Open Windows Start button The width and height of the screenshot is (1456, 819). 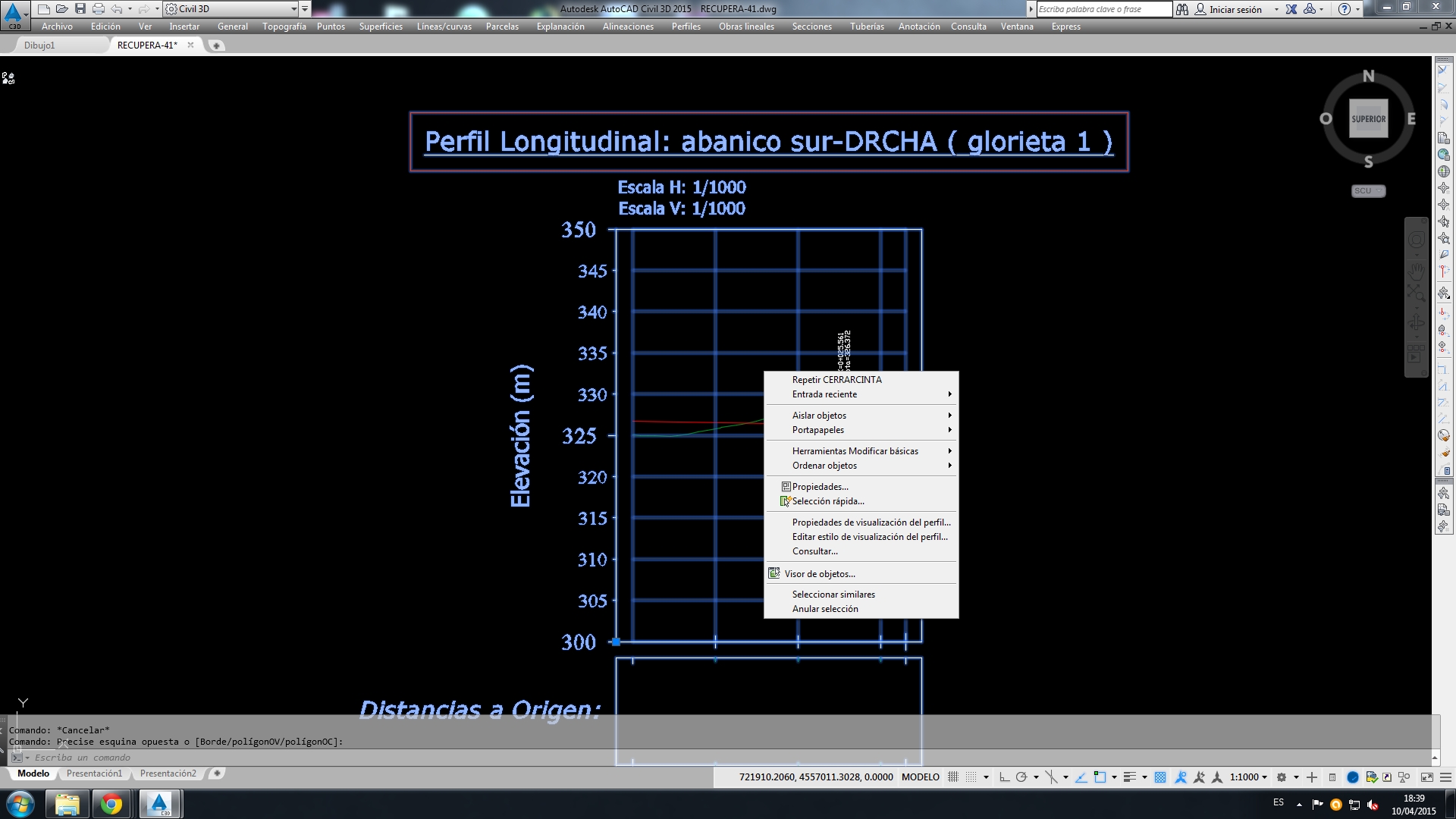coord(20,804)
